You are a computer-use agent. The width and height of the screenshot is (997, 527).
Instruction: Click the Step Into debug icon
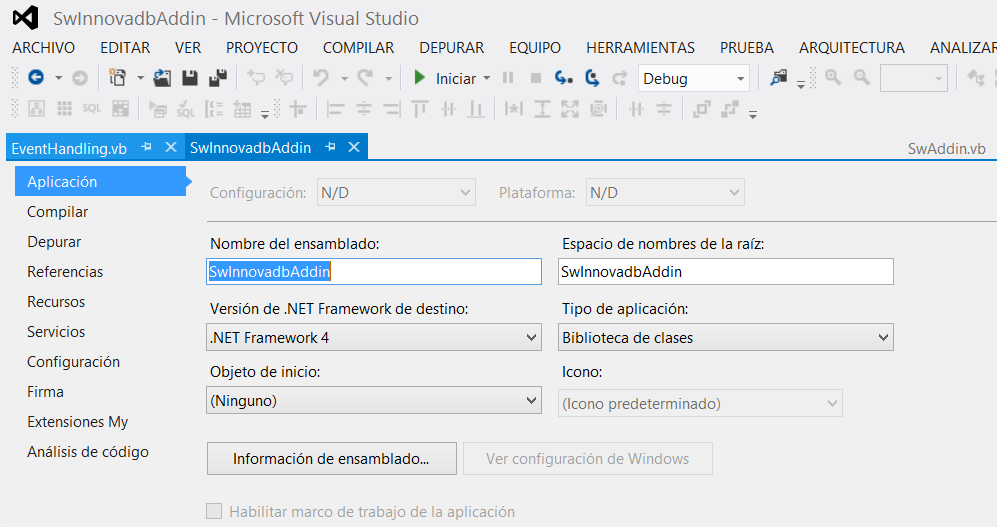tap(563, 78)
